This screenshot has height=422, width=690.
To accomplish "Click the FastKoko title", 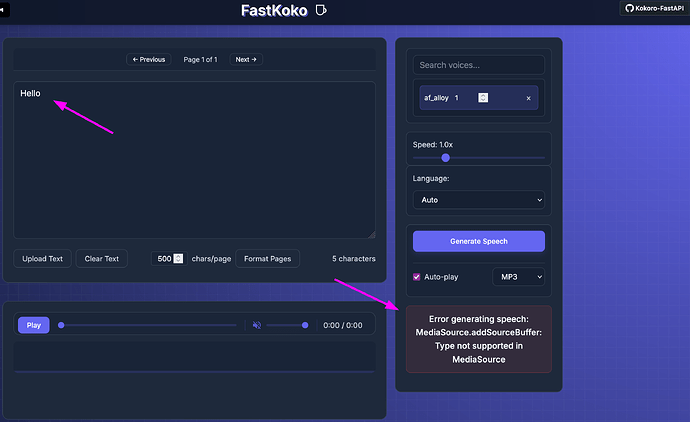I will [274, 11].
